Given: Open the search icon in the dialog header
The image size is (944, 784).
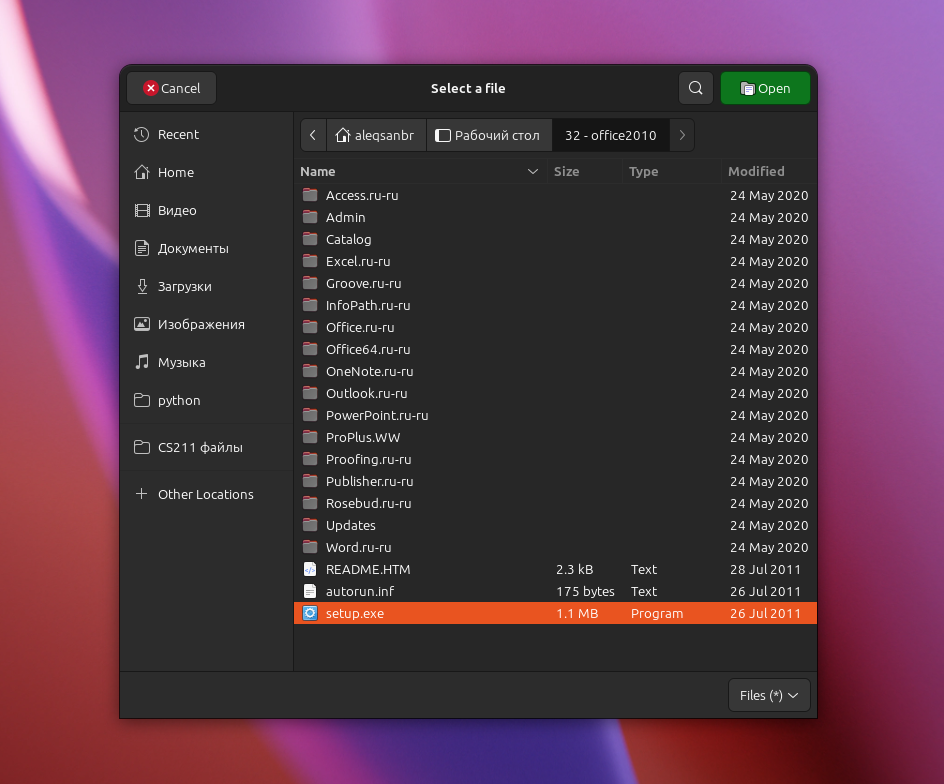Looking at the screenshot, I should click(x=696, y=88).
